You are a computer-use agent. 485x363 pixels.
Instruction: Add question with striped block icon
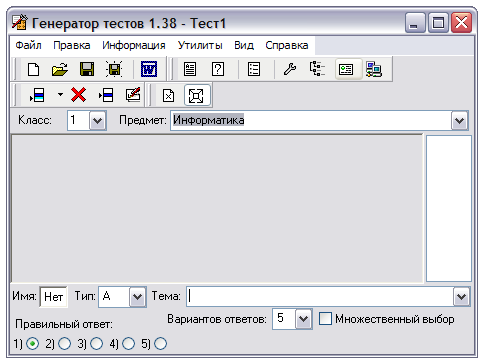click(x=37, y=95)
